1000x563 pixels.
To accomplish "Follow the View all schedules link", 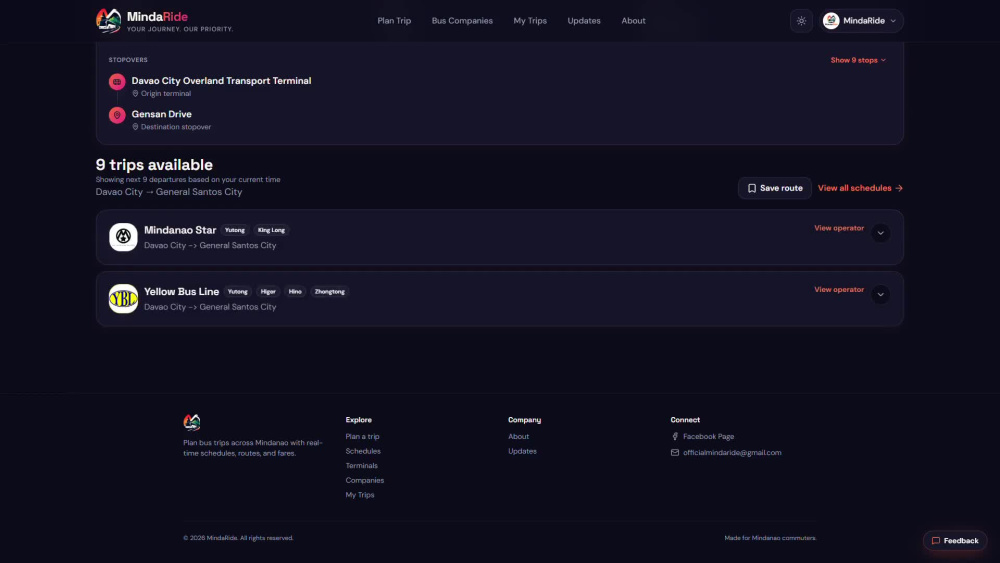I will coord(860,188).
